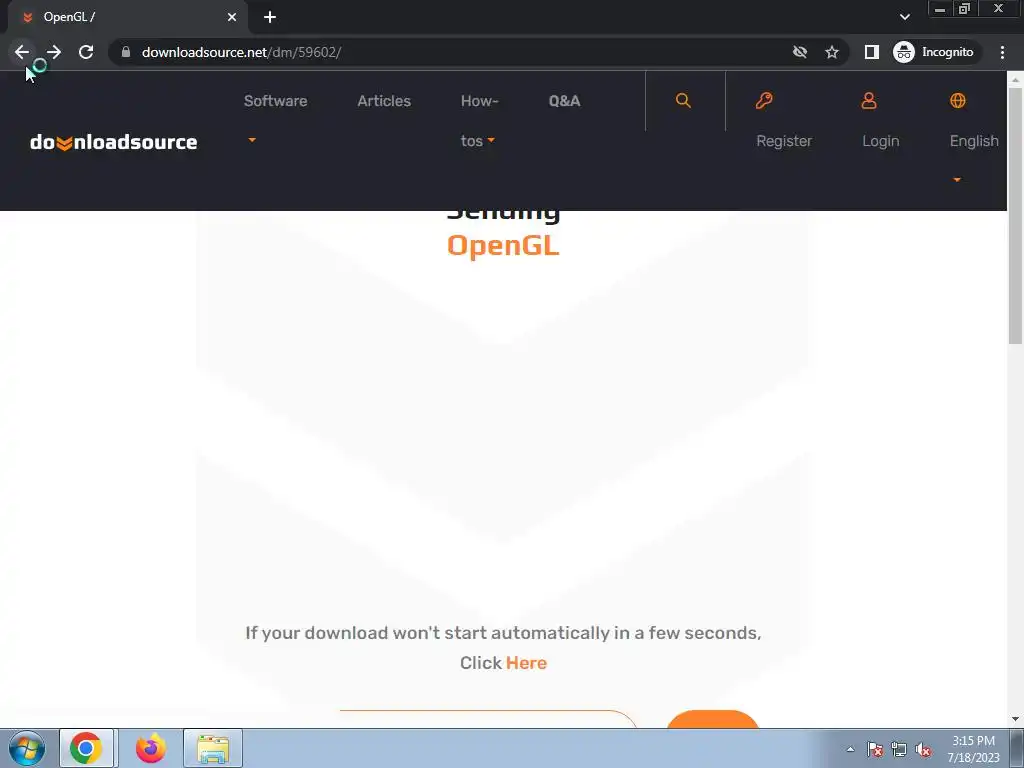The width and height of the screenshot is (1024, 768).
Task: Open the Software menu
Action: coord(276,101)
